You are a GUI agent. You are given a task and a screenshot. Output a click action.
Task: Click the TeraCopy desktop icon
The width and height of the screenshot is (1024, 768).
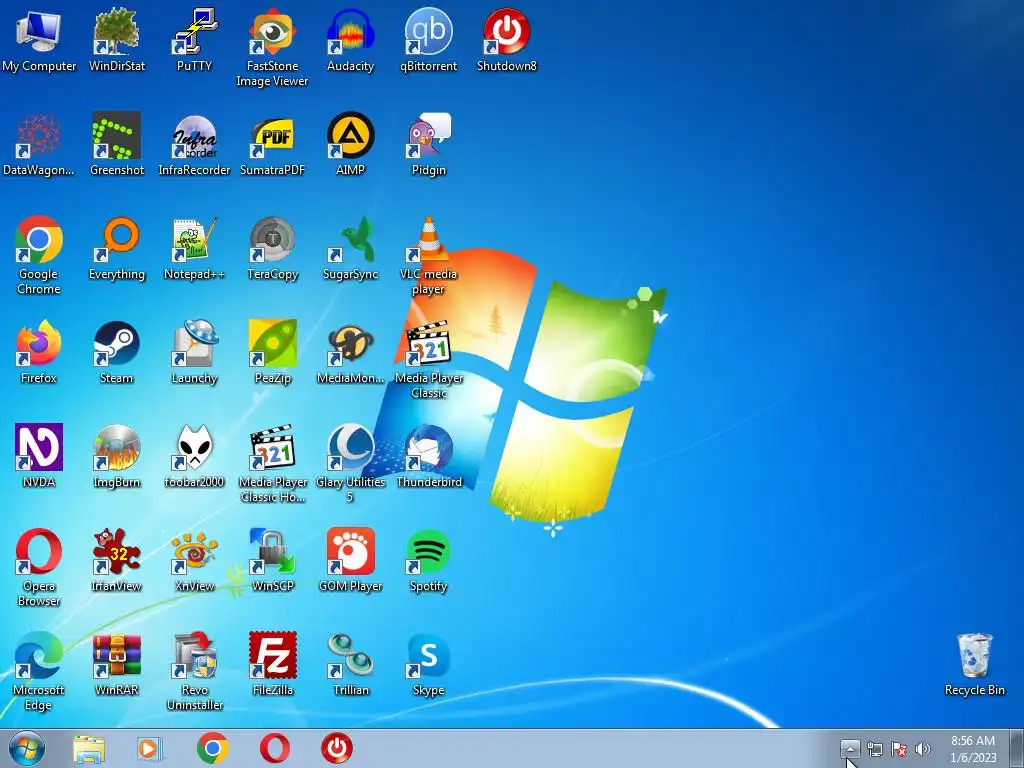pyautogui.click(x=272, y=248)
